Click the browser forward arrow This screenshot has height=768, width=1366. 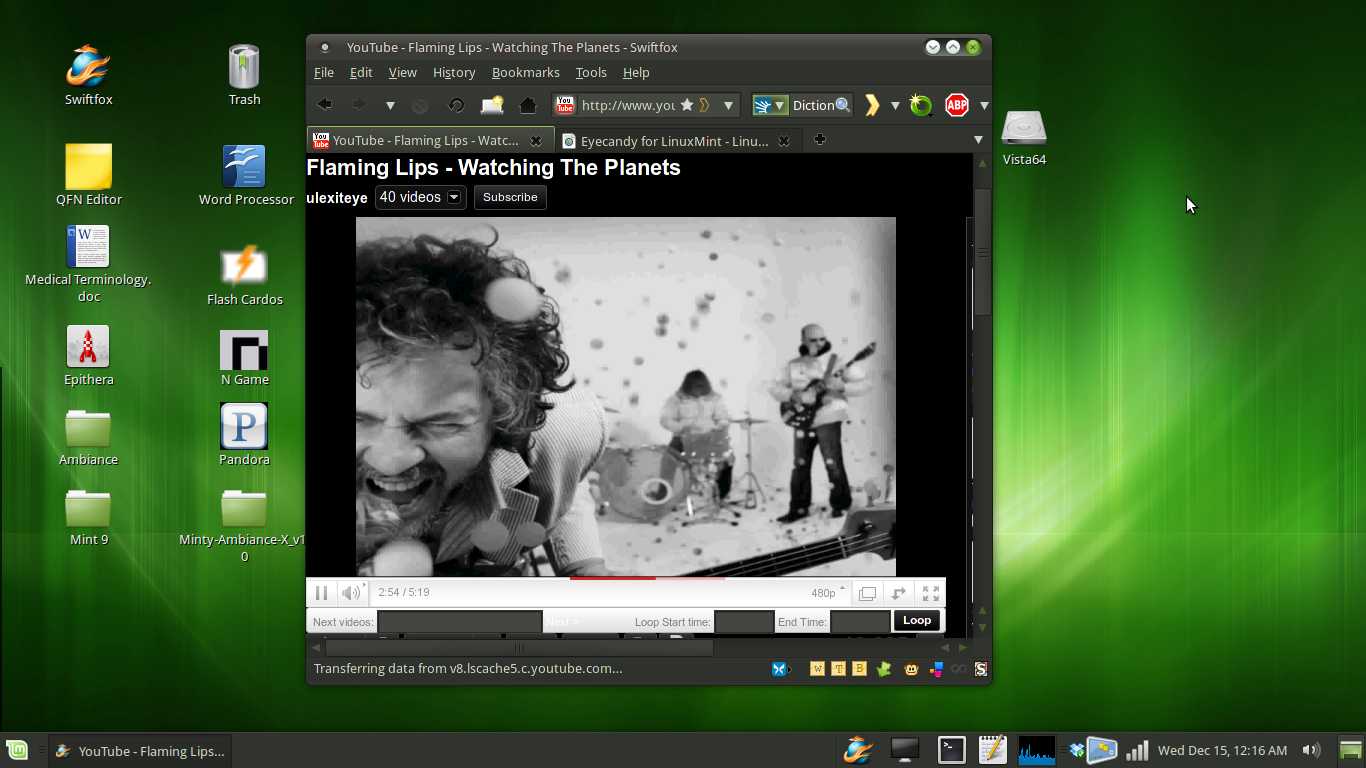point(357,105)
